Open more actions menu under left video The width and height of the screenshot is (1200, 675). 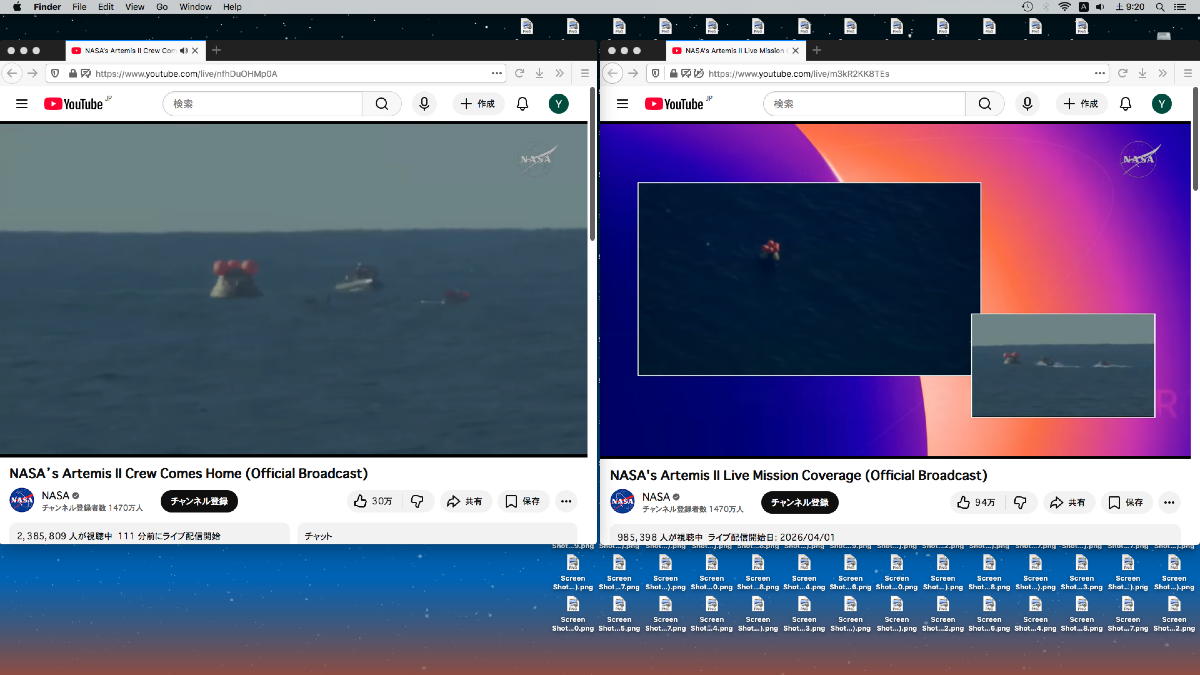[566, 501]
